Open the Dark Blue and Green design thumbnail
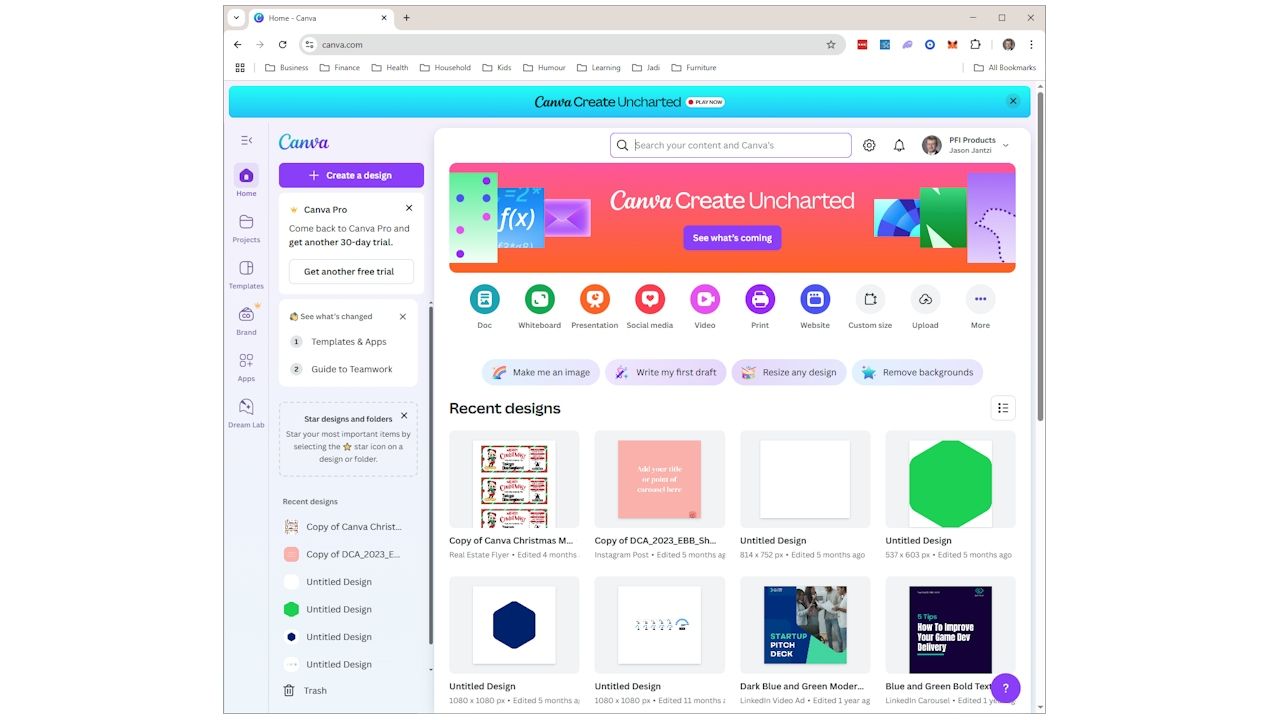1280x720 pixels. (805, 625)
